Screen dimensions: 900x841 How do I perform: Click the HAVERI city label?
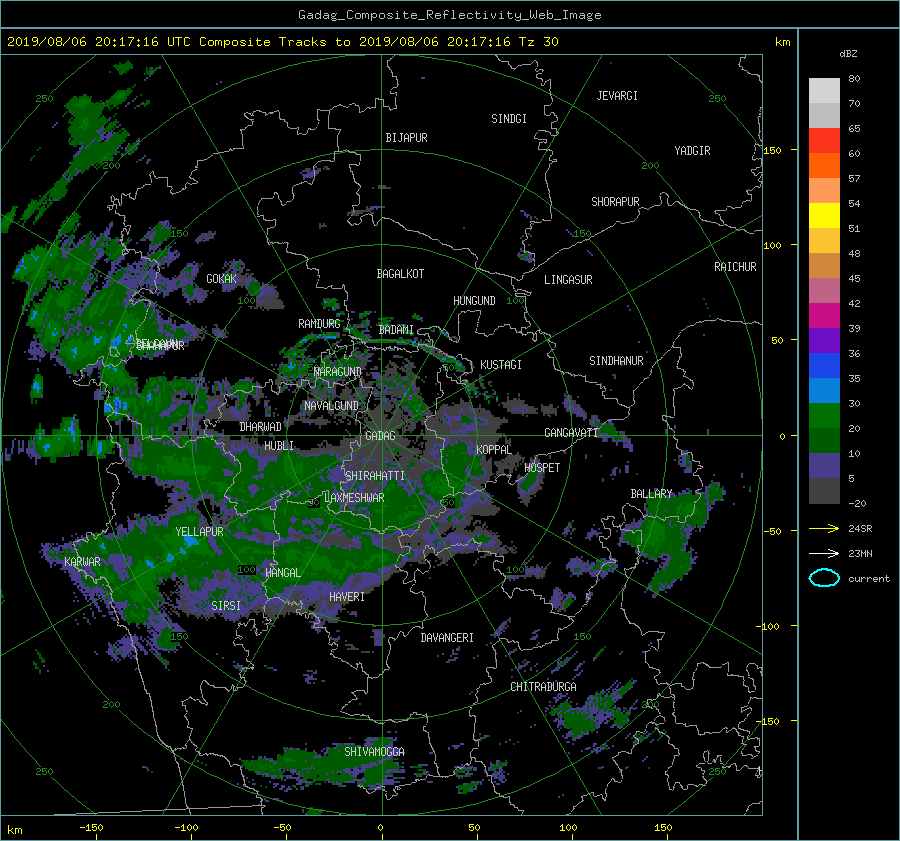(x=347, y=598)
